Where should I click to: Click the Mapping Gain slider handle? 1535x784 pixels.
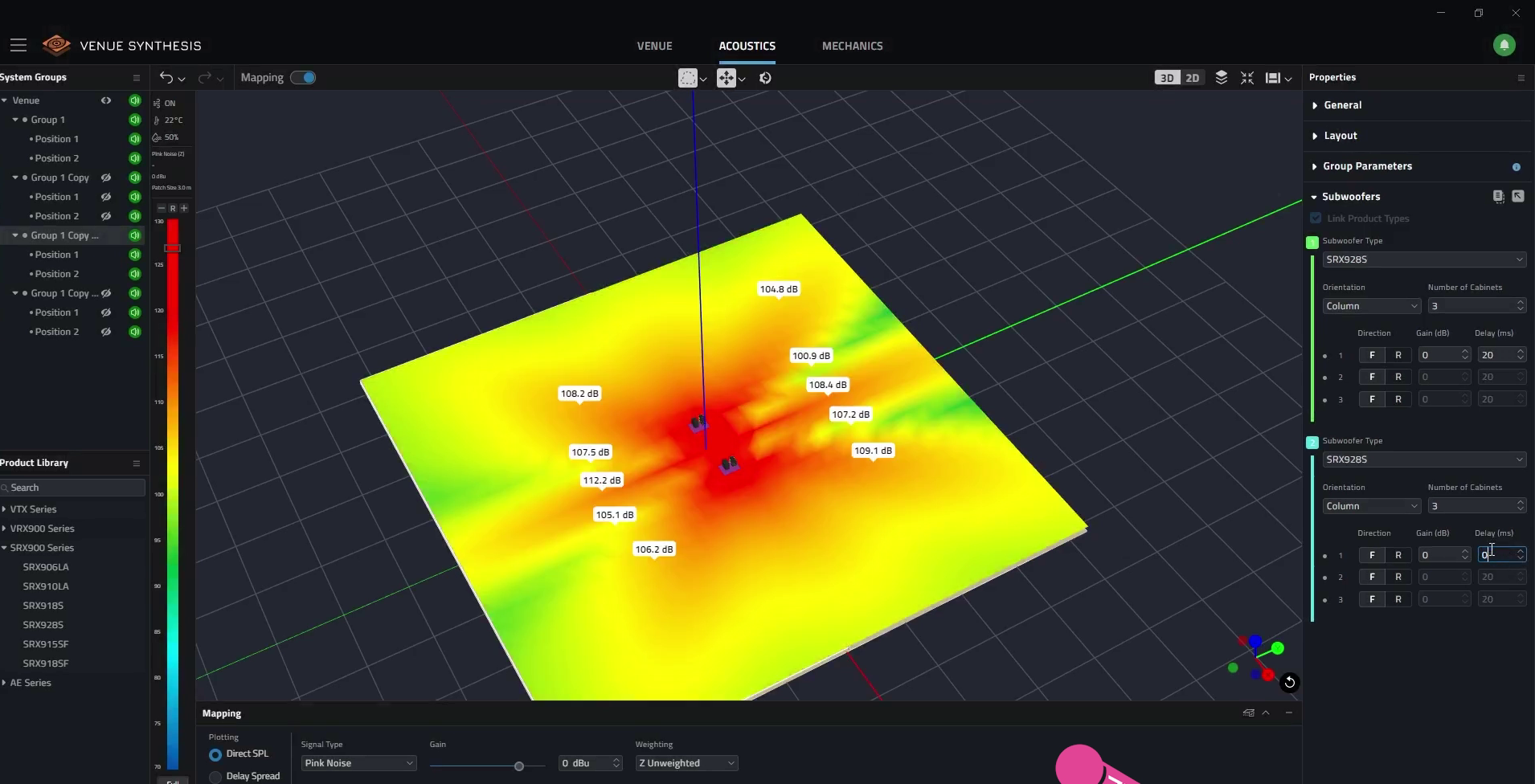pos(519,766)
